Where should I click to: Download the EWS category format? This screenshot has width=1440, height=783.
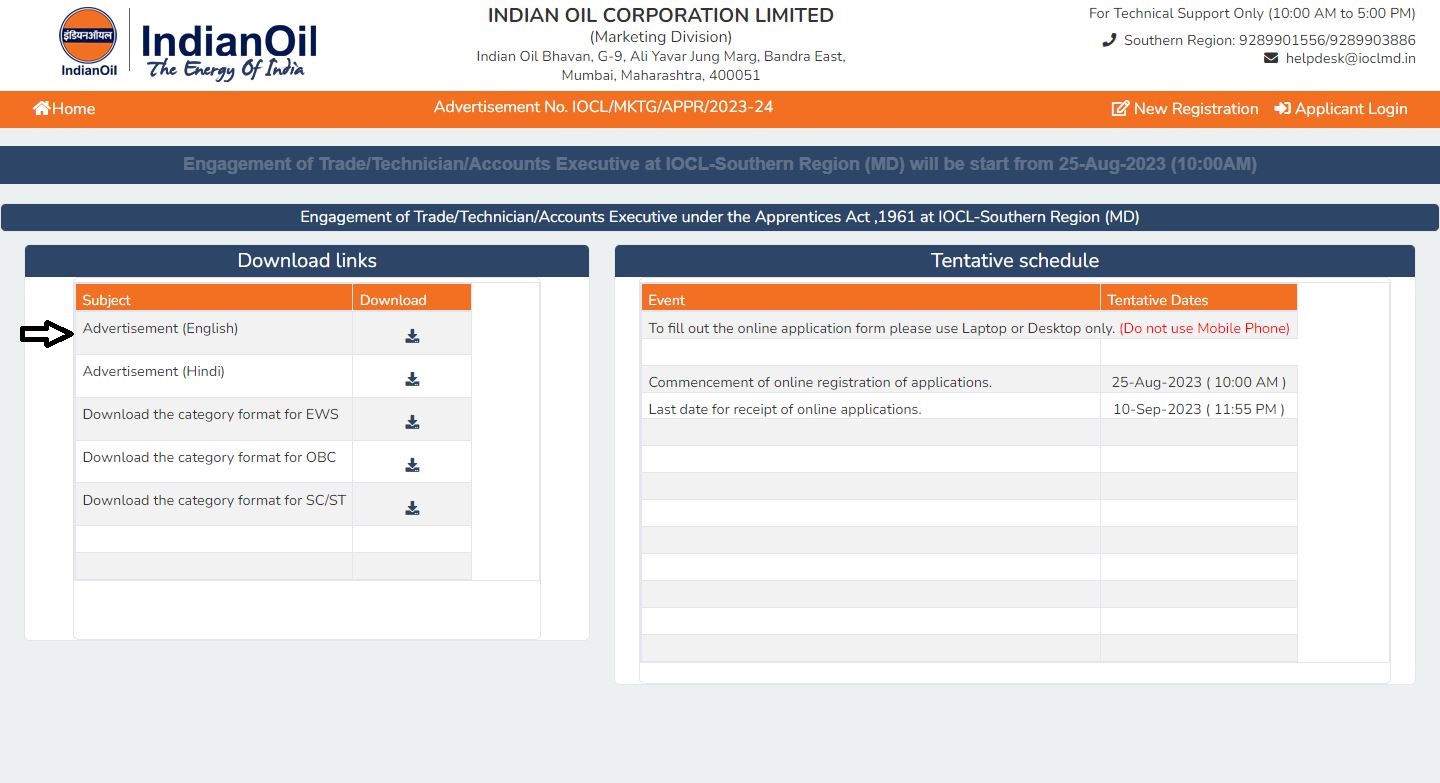coord(412,422)
